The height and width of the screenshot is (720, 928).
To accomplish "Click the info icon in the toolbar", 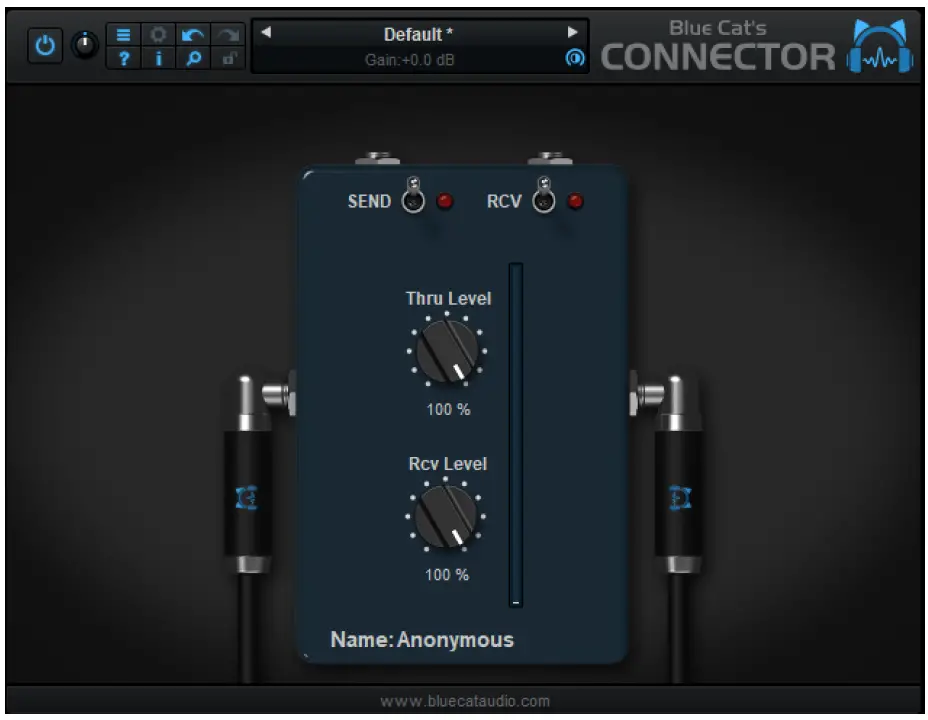I will click(156, 57).
